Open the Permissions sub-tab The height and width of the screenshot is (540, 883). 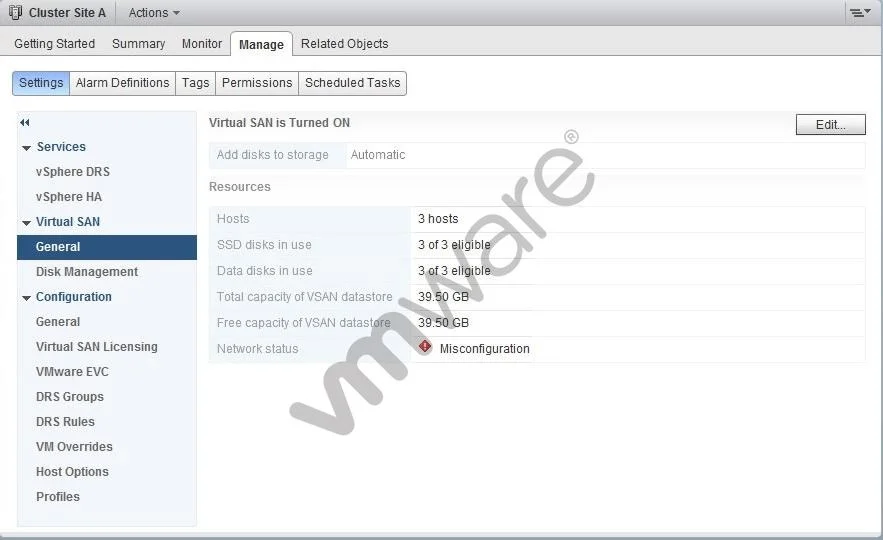pyautogui.click(x=257, y=83)
